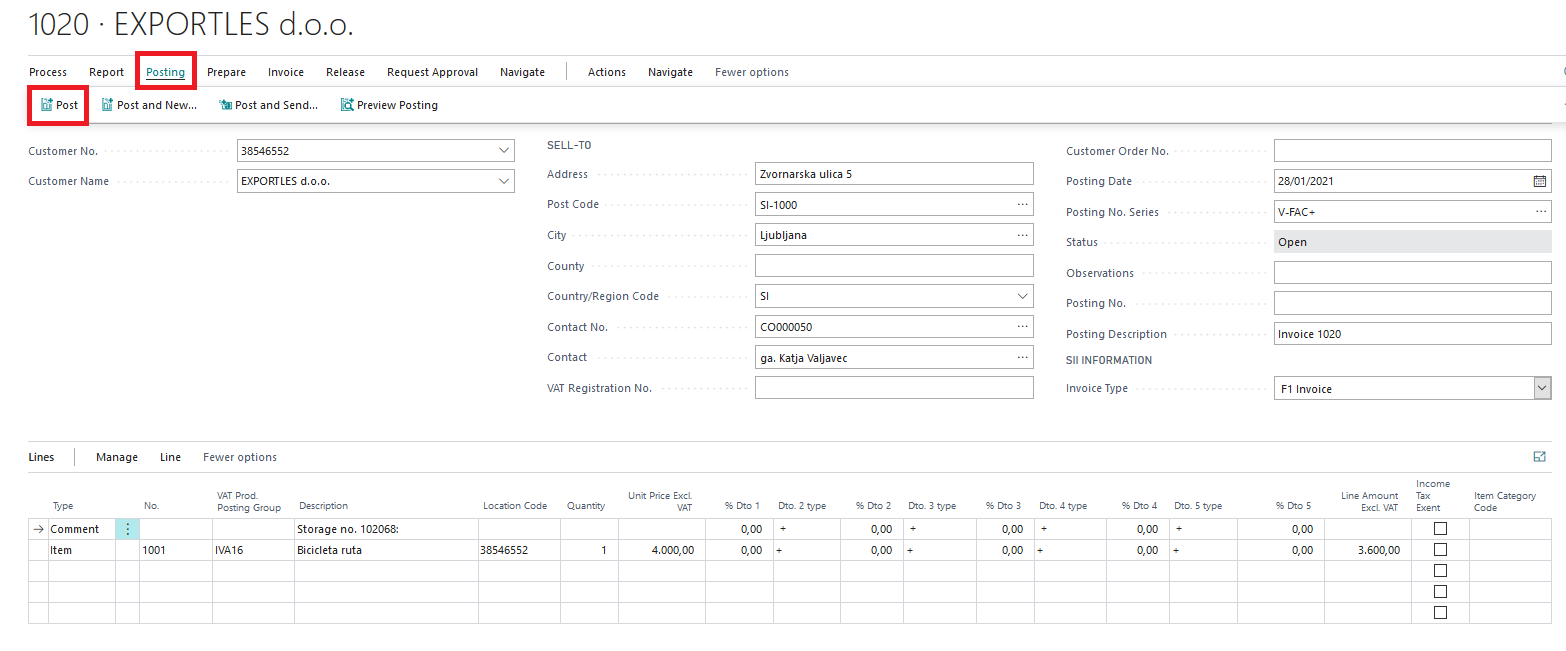Viewport: 1566px width, 651px height.
Task: Click the Status value Open
Action: (1412, 242)
